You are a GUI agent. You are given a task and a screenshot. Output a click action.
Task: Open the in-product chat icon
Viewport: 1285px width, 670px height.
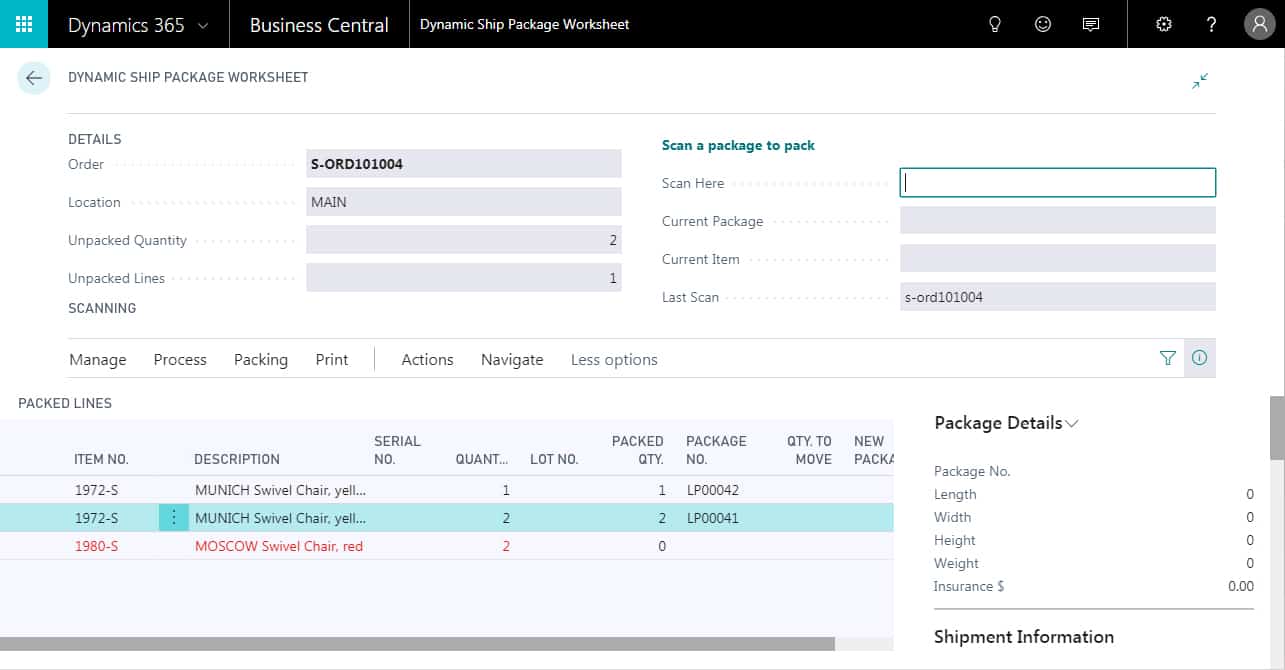click(1092, 24)
